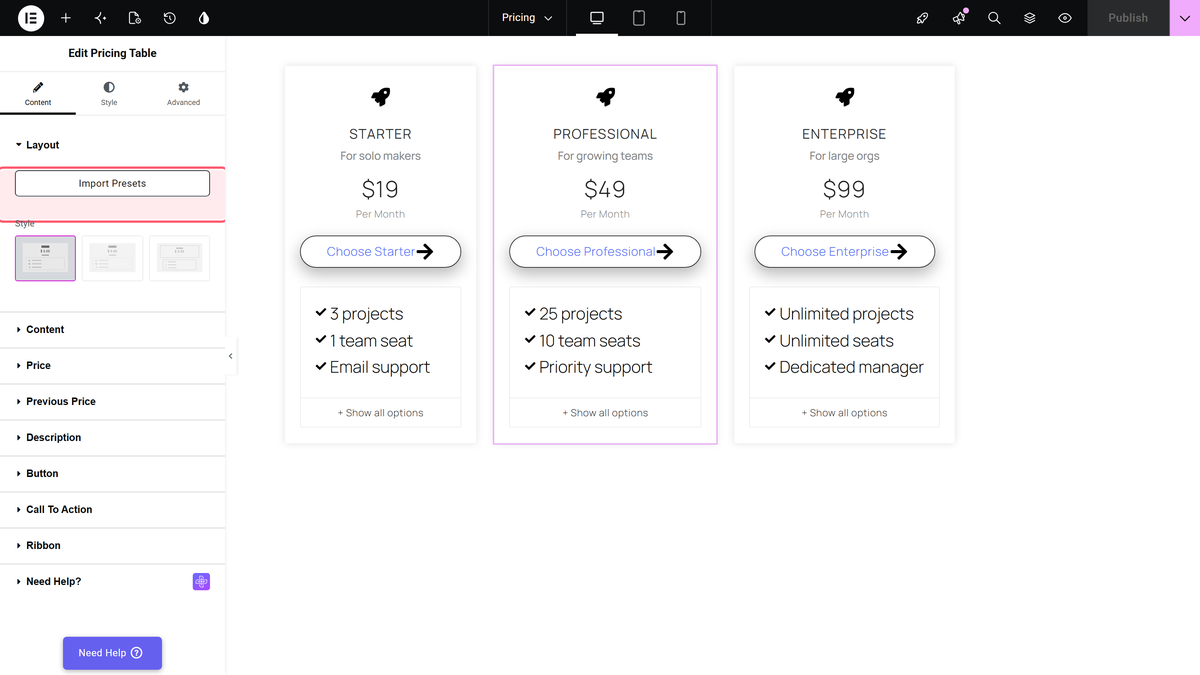Image resolution: width=1200 pixels, height=675 pixels.
Task: Click the '1 team seat' feature line
Action: [x=364, y=341]
